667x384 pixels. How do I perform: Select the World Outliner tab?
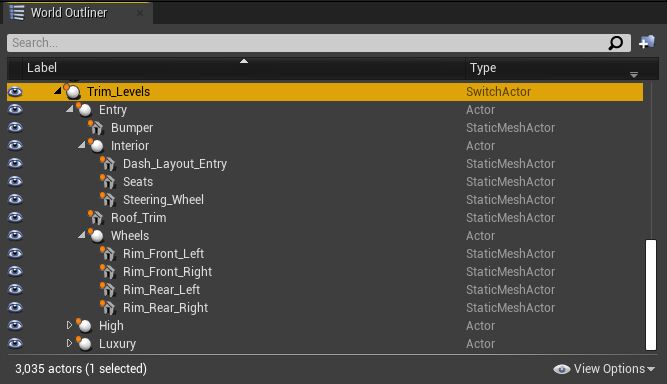click(x=77, y=13)
